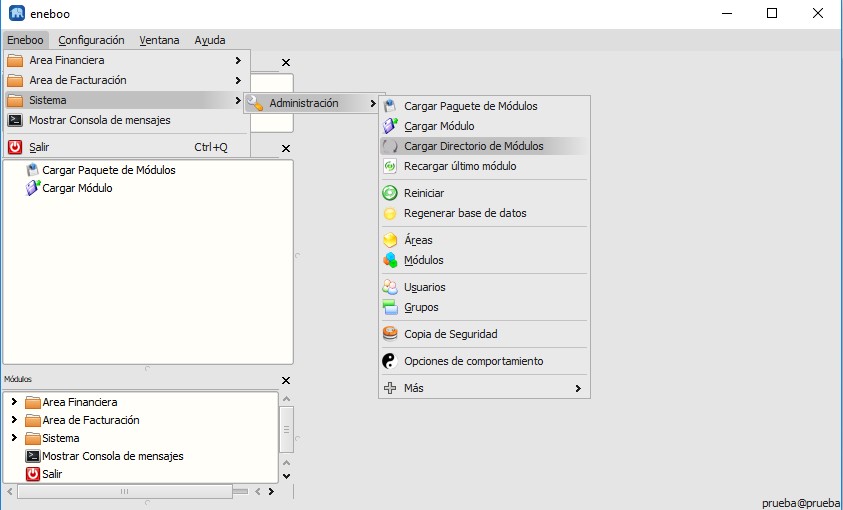Click the Sistema folder icon in Eneboo menu

[x=15, y=100]
